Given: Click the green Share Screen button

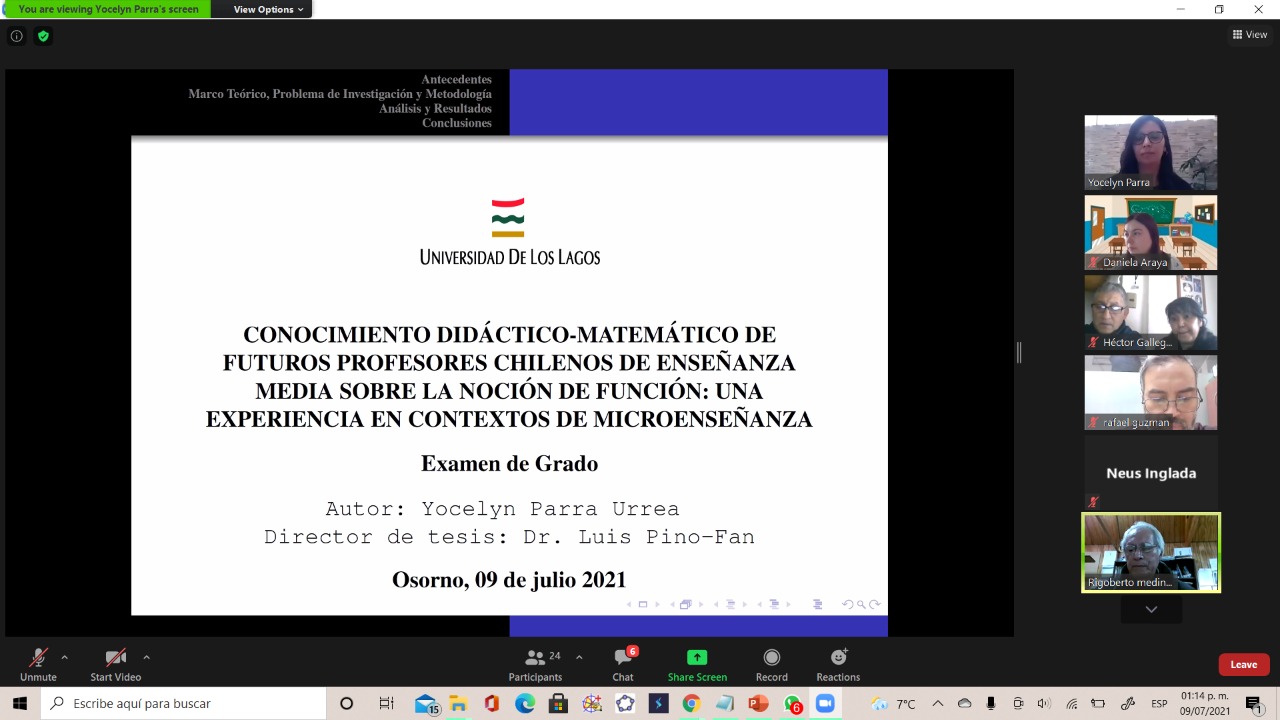Looking at the screenshot, I should tap(697, 665).
